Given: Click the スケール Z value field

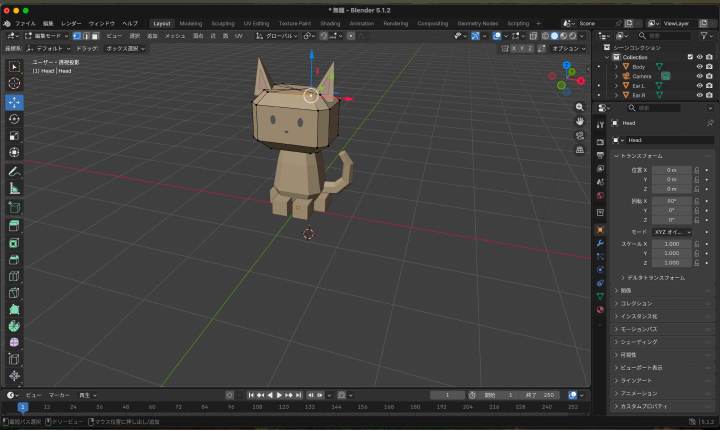Looking at the screenshot, I should coord(672,263).
